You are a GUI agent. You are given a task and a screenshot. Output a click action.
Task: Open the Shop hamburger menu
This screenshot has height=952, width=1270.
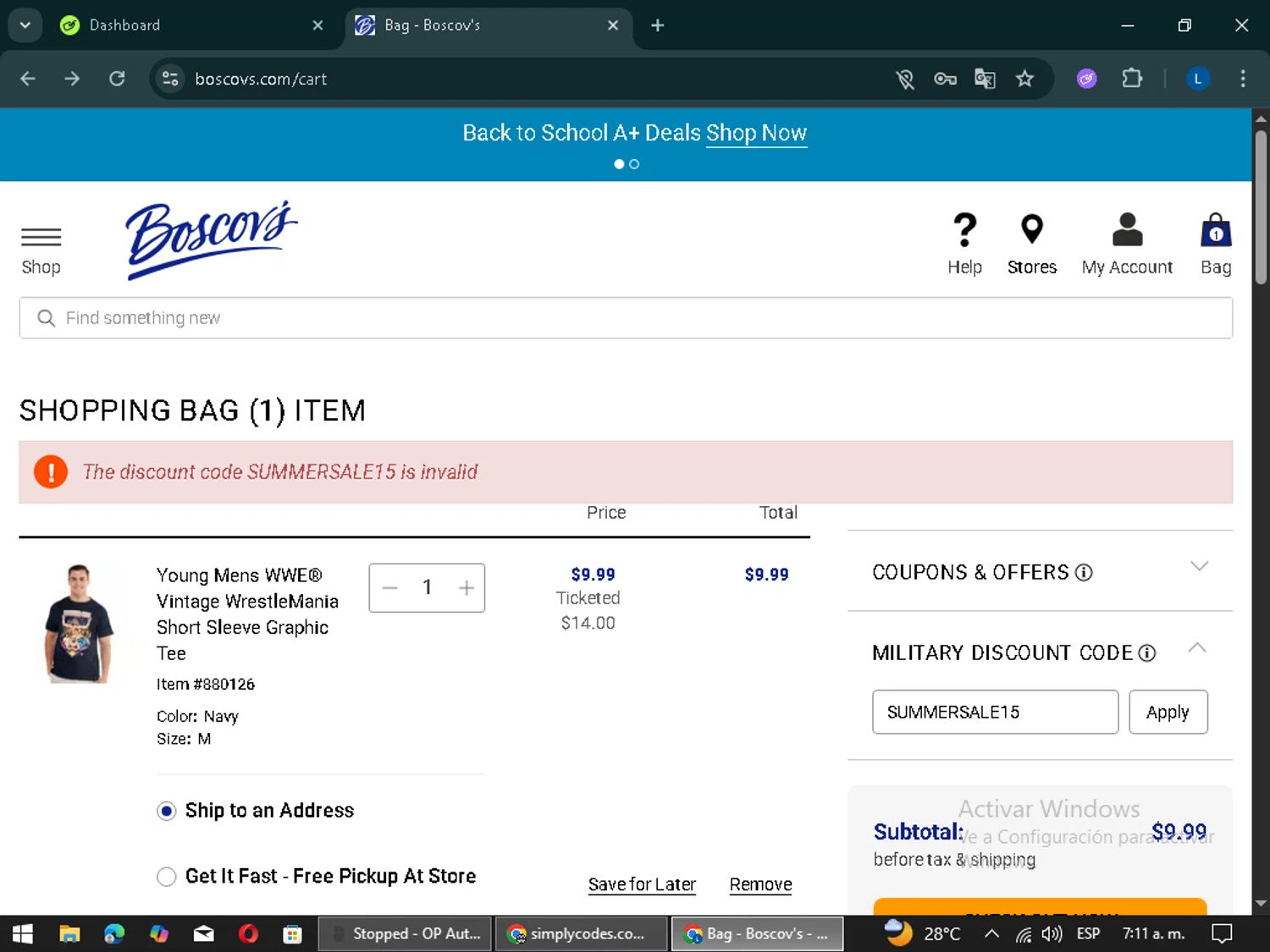point(41,250)
